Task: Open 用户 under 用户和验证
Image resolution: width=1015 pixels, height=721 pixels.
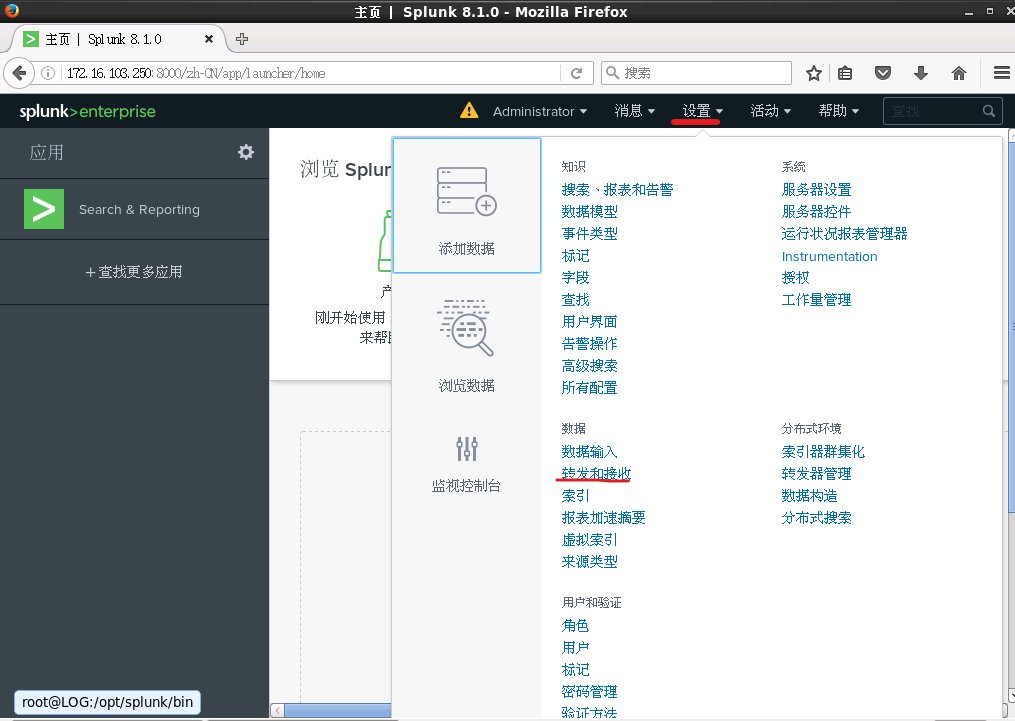Action: click(x=575, y=648)
